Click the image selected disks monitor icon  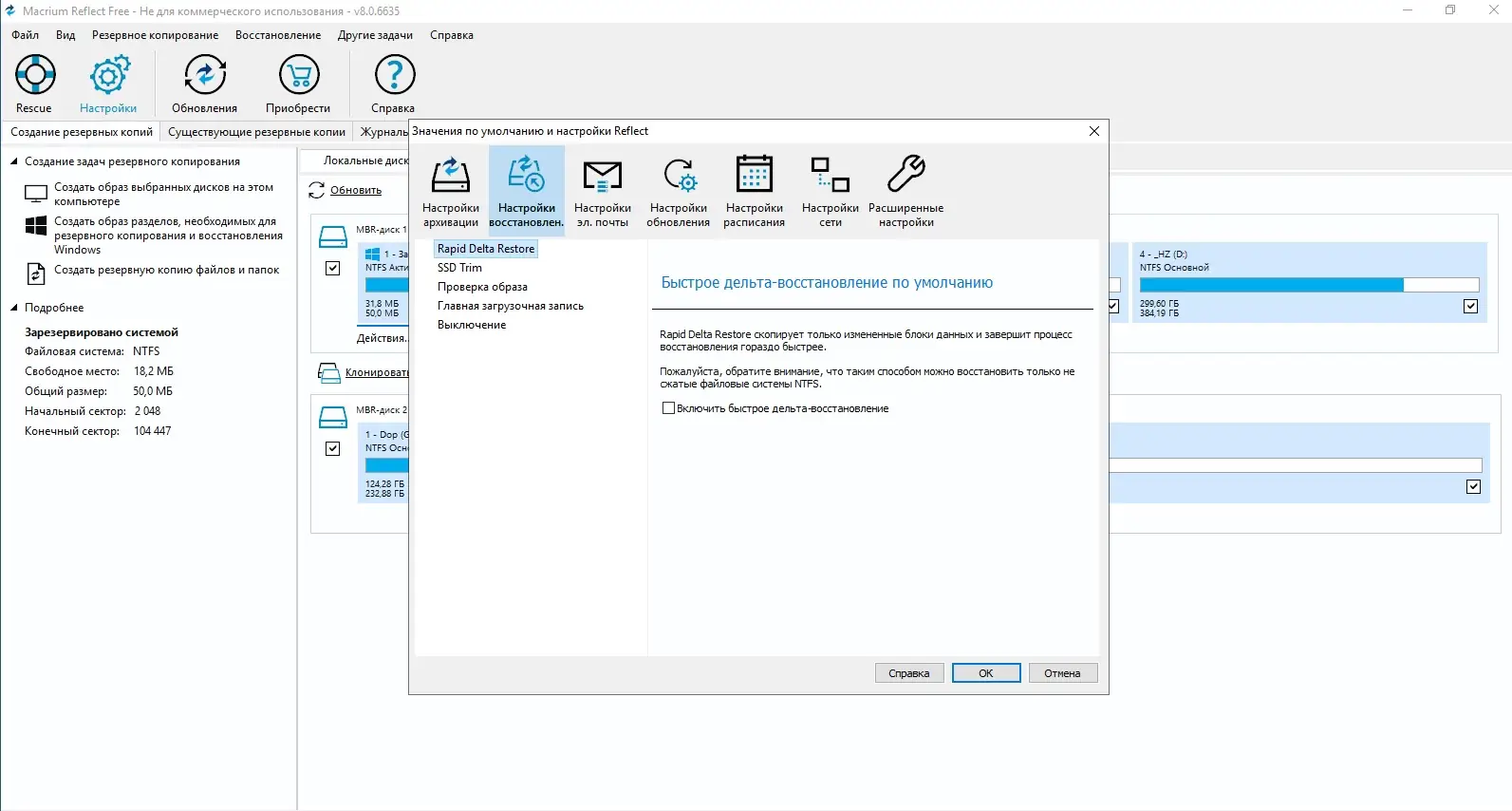point(36,195)
